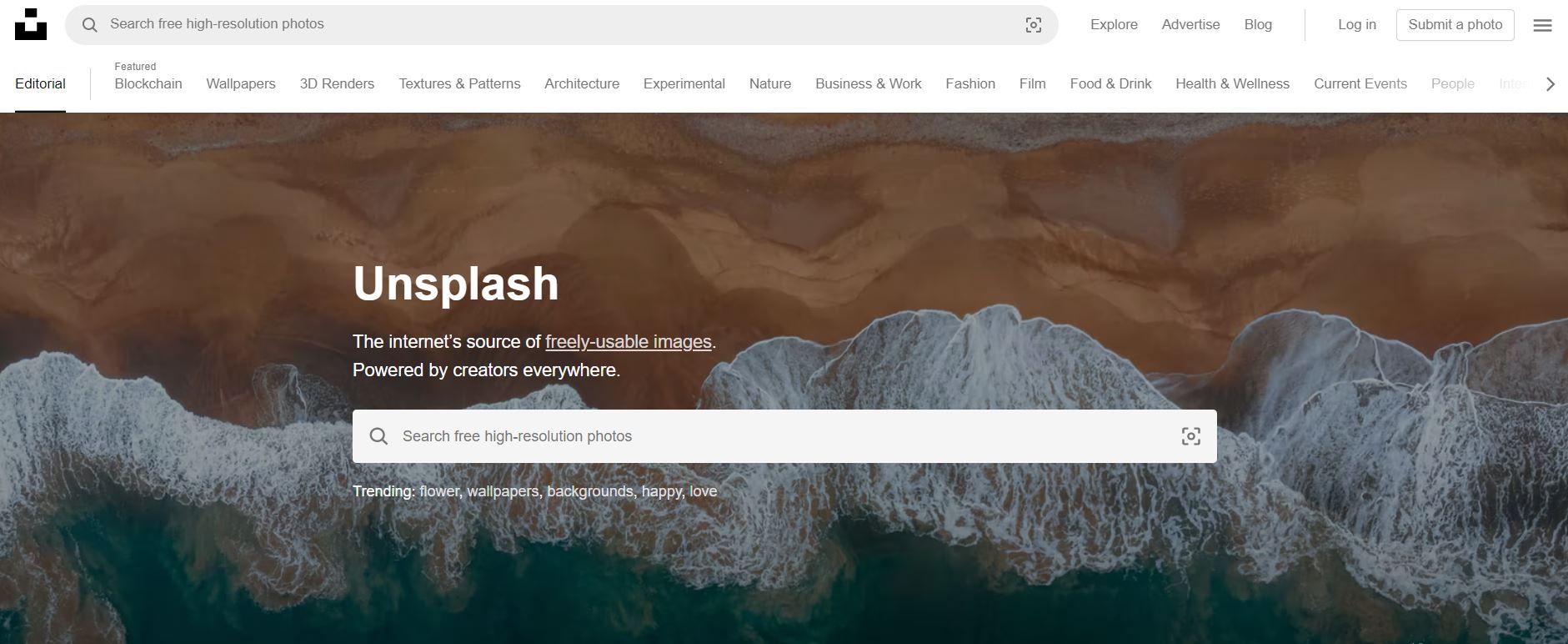
Task: Click 'Powered by creators everywhere.' text
Action: click(x=487, y=370)
